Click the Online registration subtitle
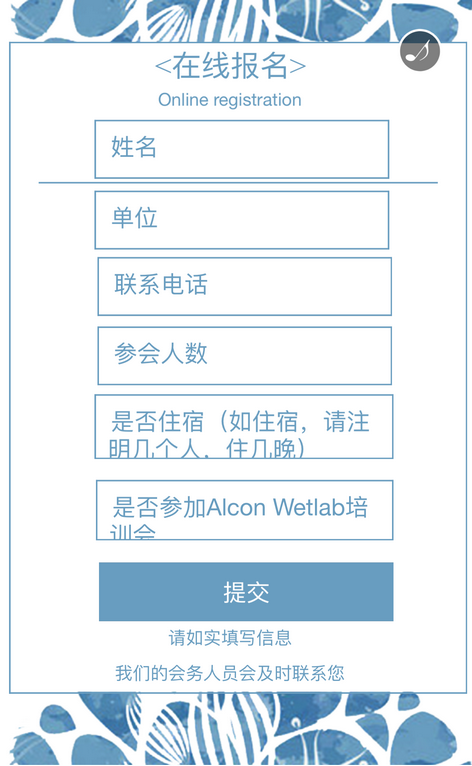Screen dimensions: 472x766 (x=230, y=100)
